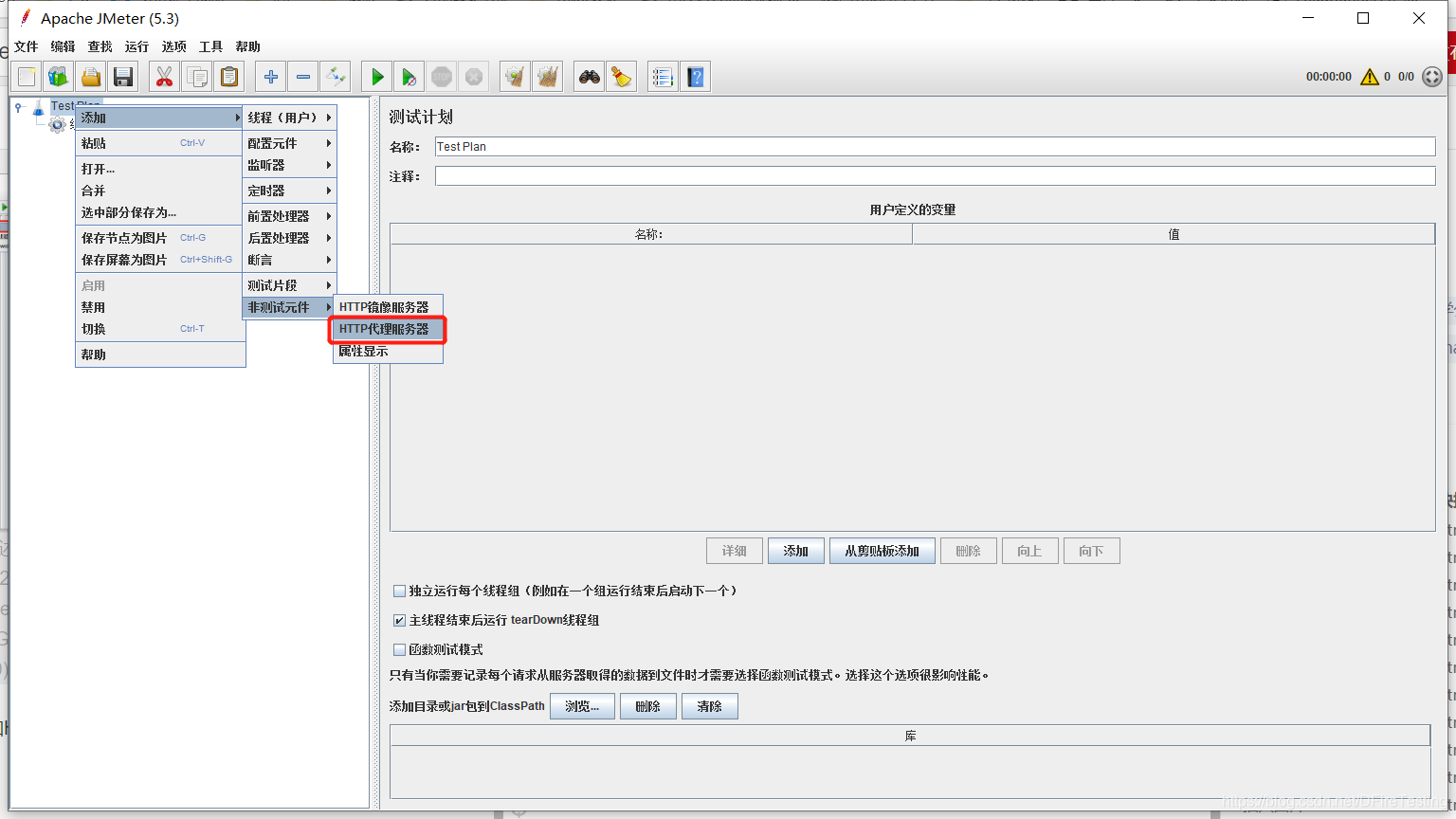This screenshot has width=1456, height=819.
Task: Start the test with green play icon
Action: click(x=377, y=77)
